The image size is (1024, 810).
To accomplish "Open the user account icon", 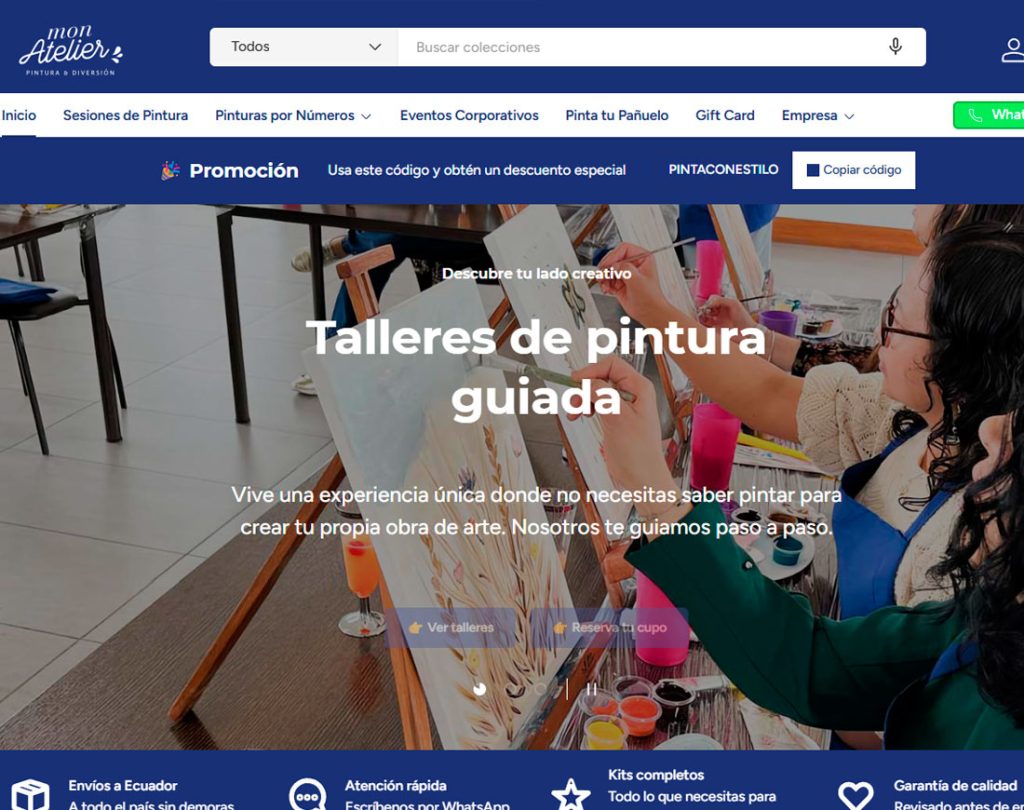I will pos(1012,50).
